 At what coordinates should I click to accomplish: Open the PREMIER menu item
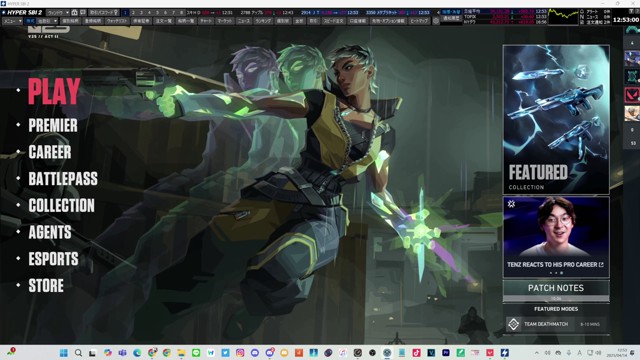click(53, 125)
